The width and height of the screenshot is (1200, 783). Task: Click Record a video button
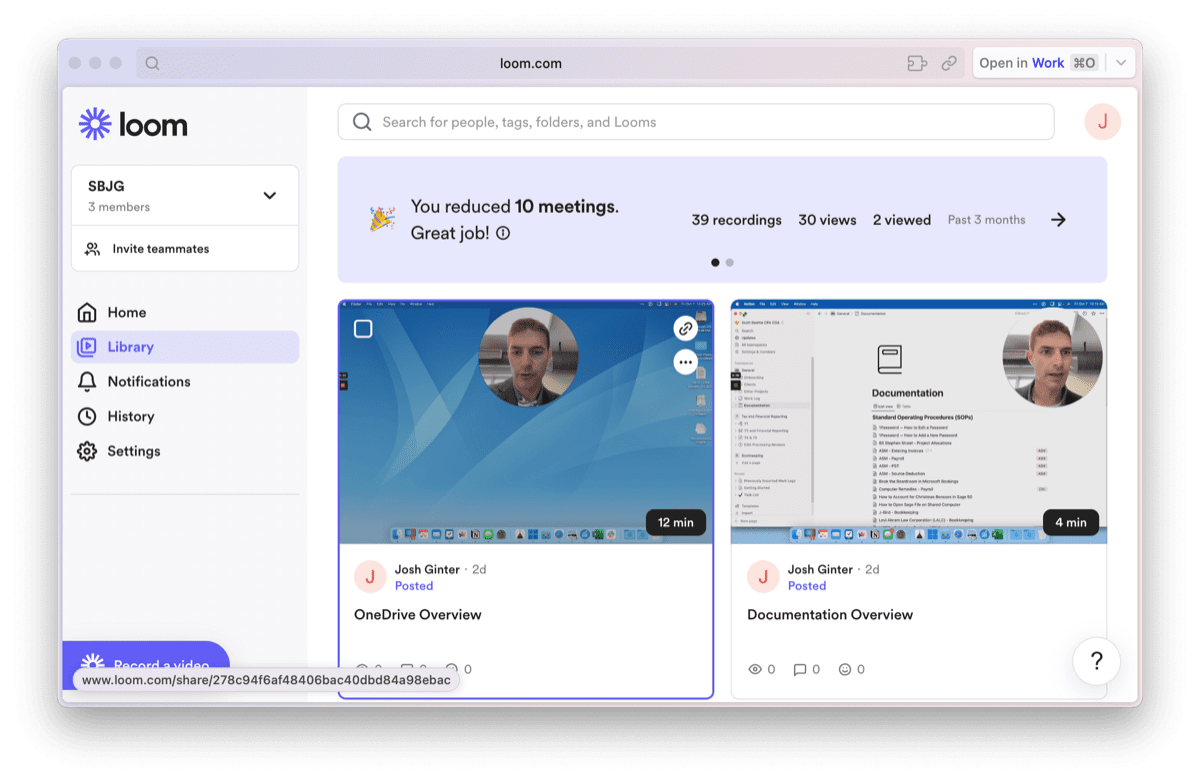[x=146, y=664]
